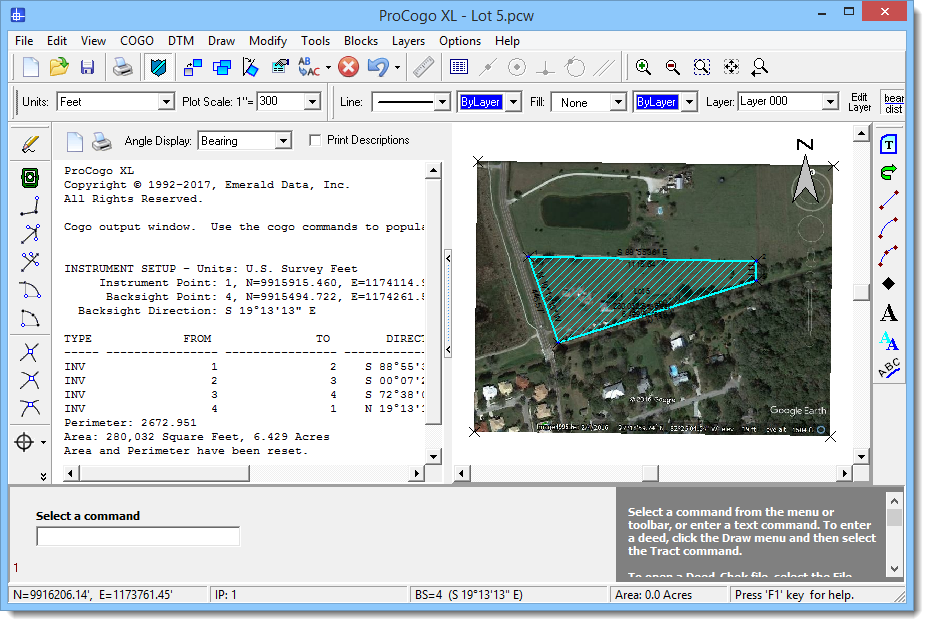Viewport: 929px width, 626px height.
Task: Select the large A text tool
Action: (x=888, y=313)
